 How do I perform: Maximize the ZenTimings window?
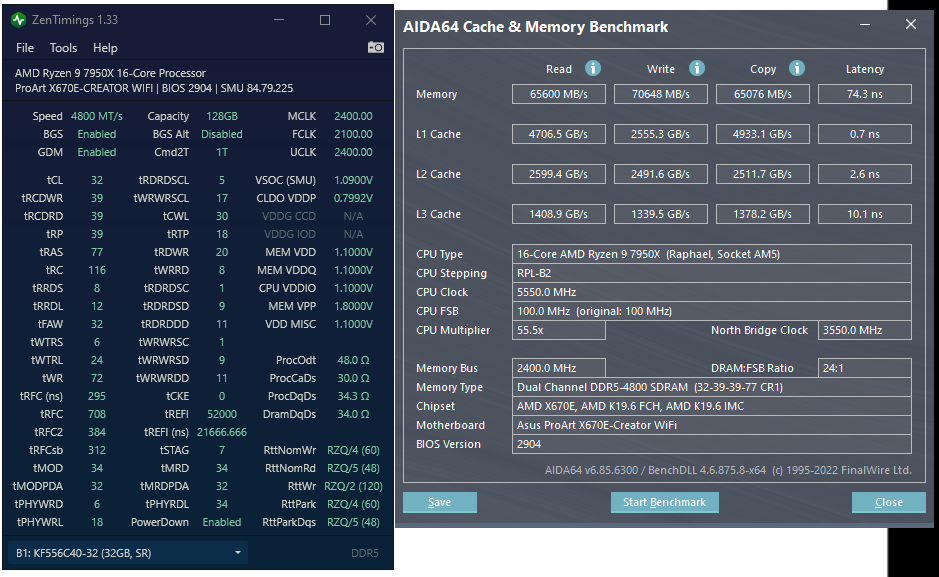point(325,20)
